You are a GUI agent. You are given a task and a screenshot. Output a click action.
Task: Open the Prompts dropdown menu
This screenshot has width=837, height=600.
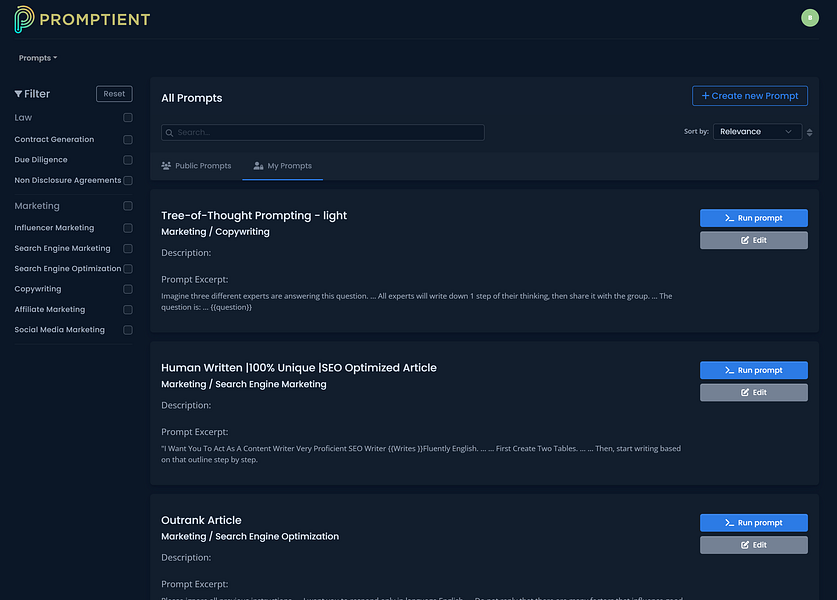[37, 58]
